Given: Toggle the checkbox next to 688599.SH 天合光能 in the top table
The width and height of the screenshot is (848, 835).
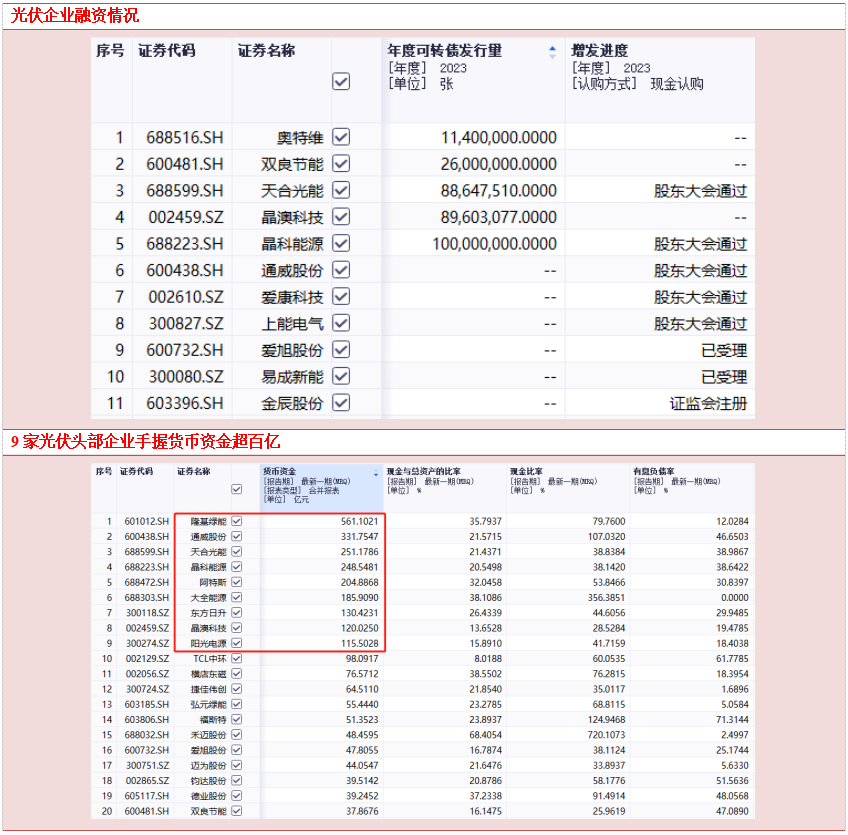Looking at the screenshot, I should tap(341, 190).
